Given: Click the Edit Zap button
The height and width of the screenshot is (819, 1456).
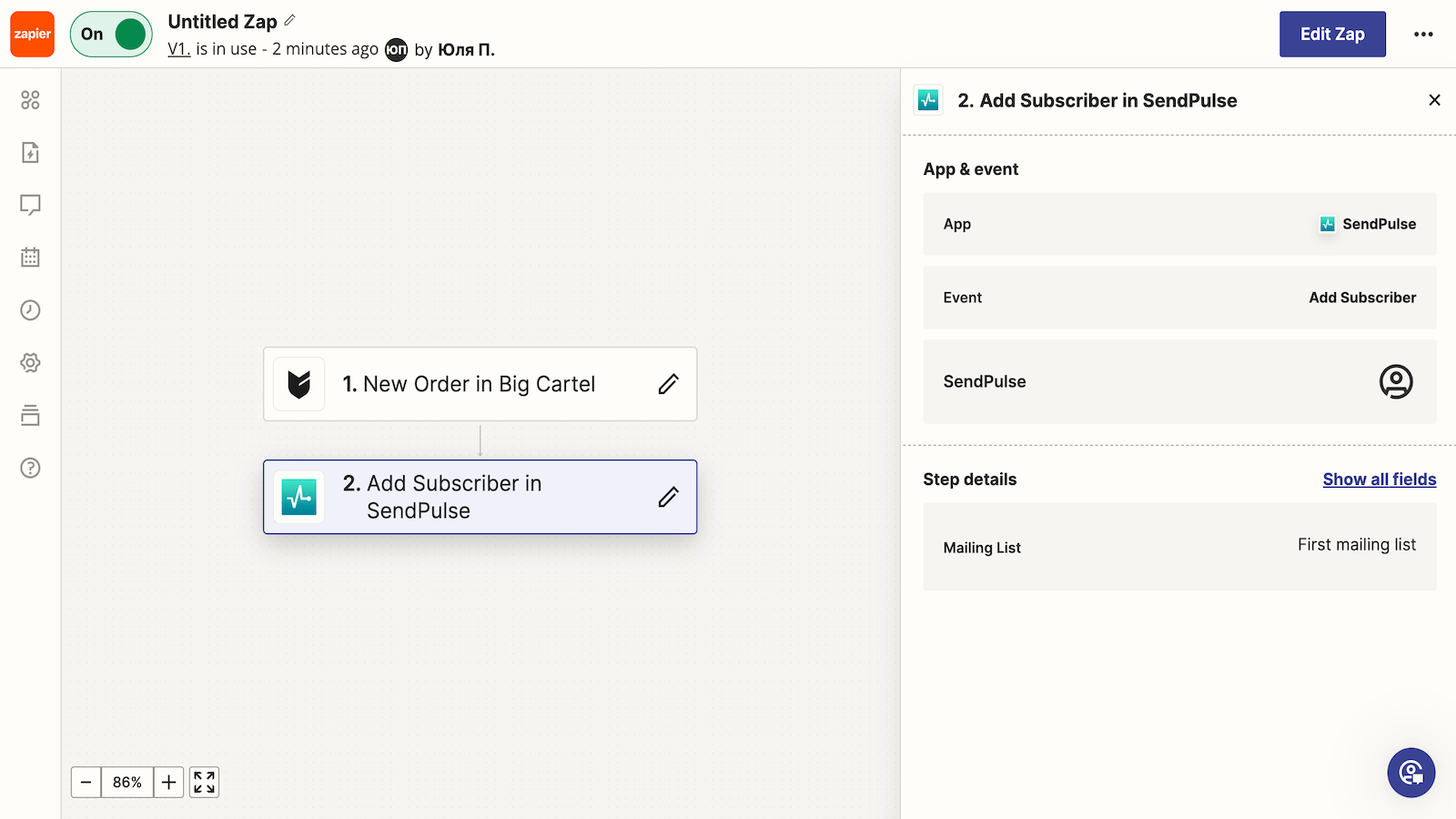Looking at the screenshot, I should pyautogui.click(x=1331, y=35).
